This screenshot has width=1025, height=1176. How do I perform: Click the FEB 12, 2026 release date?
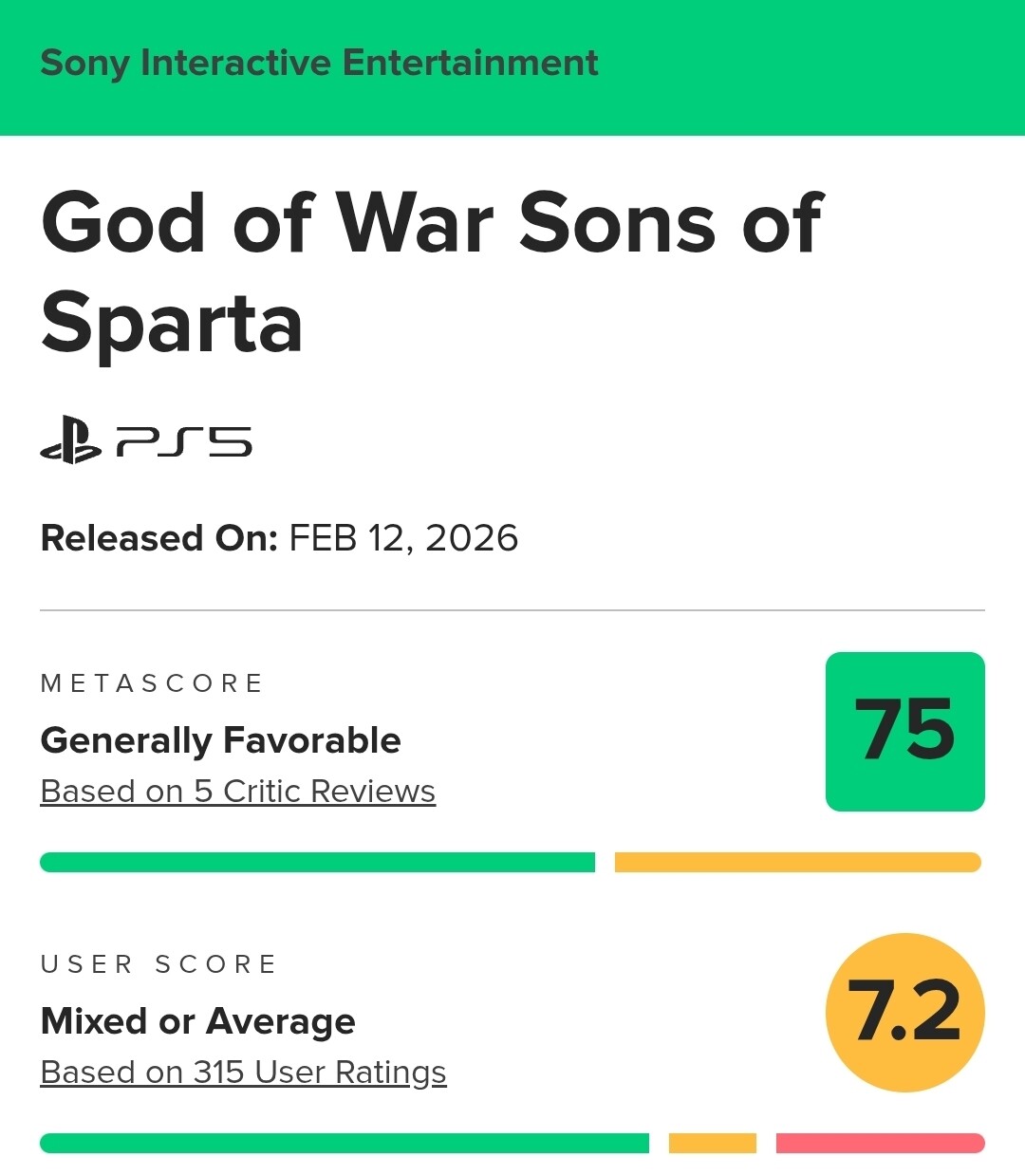tap(403, 538)
